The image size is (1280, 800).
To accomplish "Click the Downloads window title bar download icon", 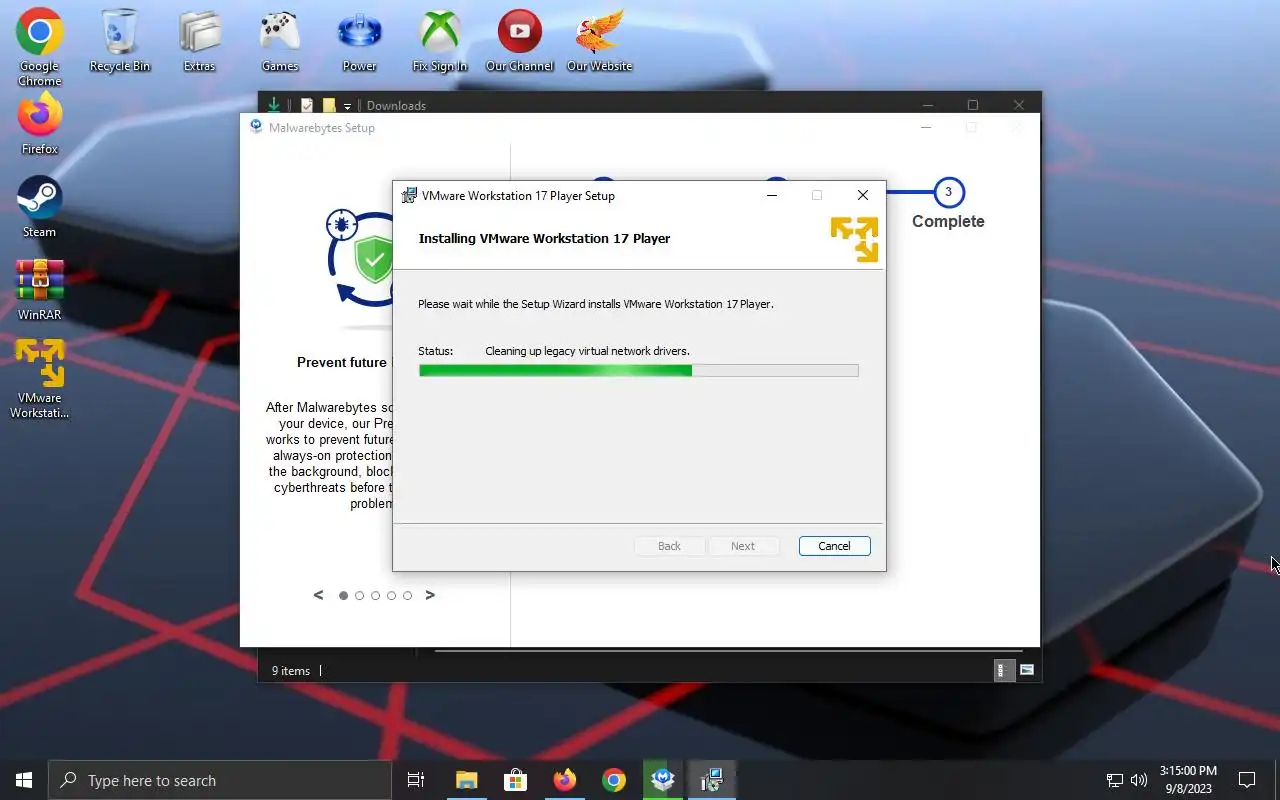I will pyautogui.click(x=273, y=105).
